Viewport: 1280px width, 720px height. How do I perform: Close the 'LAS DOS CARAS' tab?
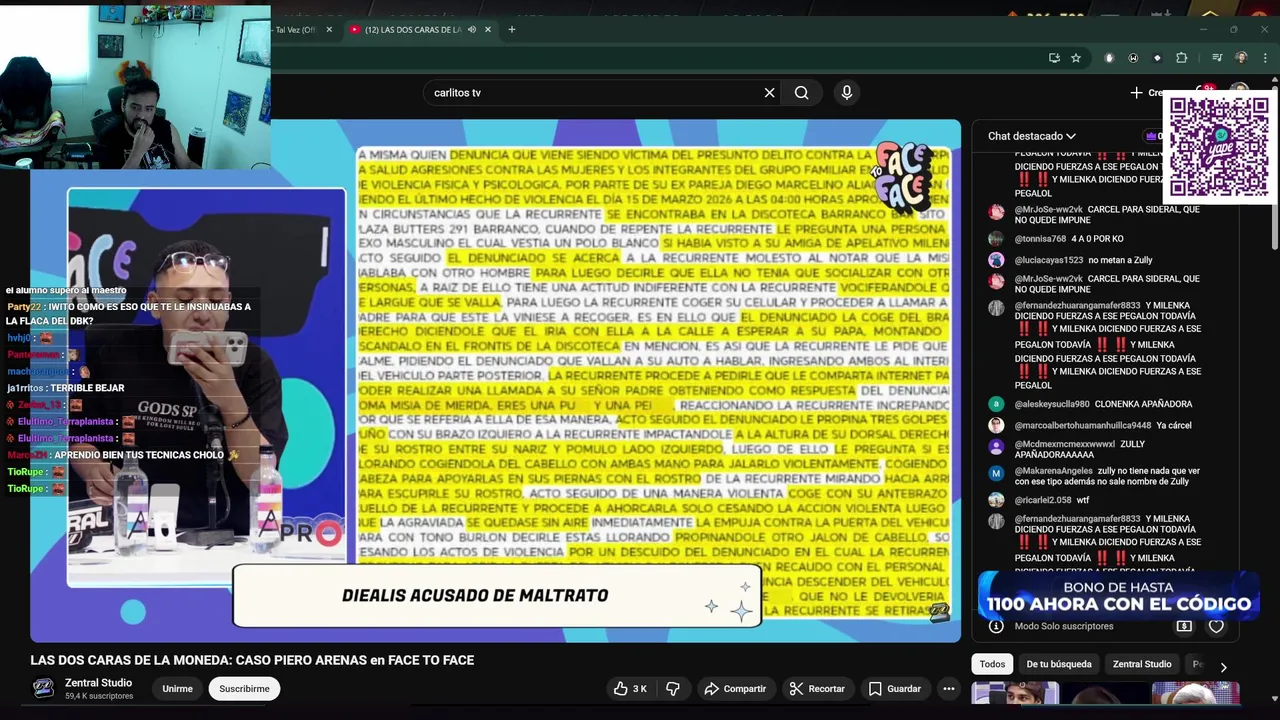point(488,30)
